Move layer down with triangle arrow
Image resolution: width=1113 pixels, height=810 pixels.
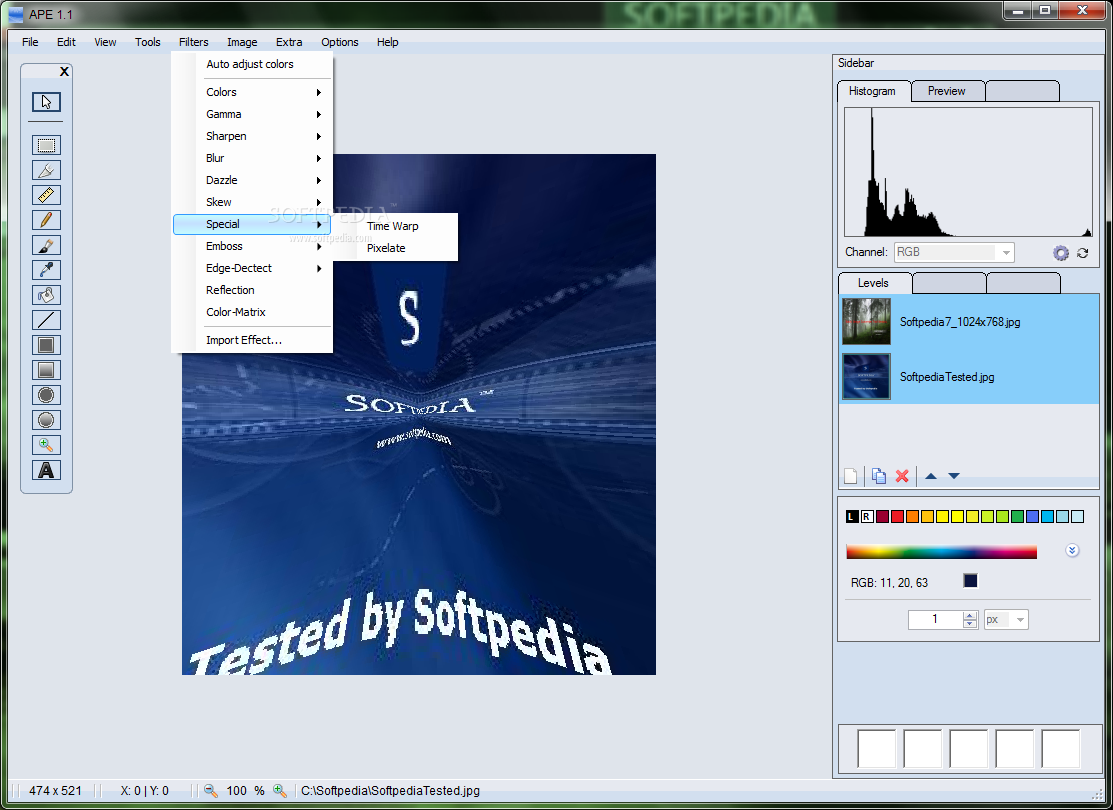coord(954,476)
